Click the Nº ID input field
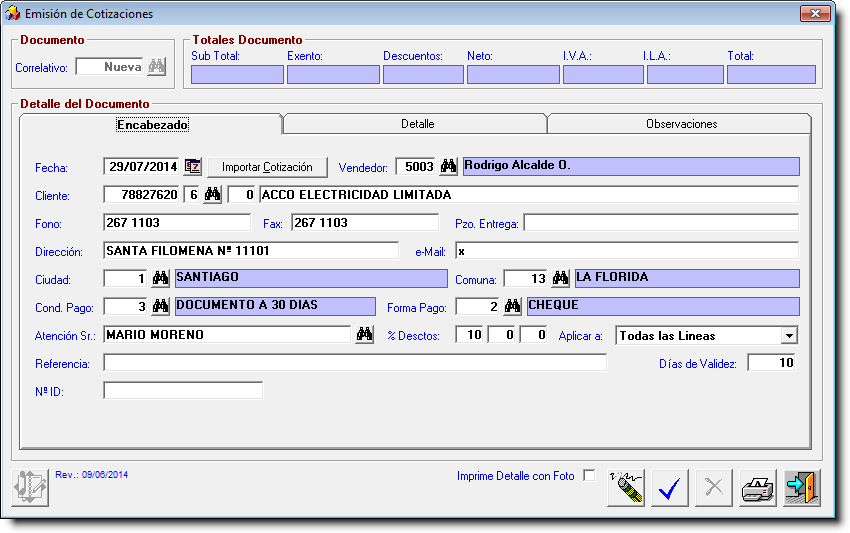 (x=183, y=390)
